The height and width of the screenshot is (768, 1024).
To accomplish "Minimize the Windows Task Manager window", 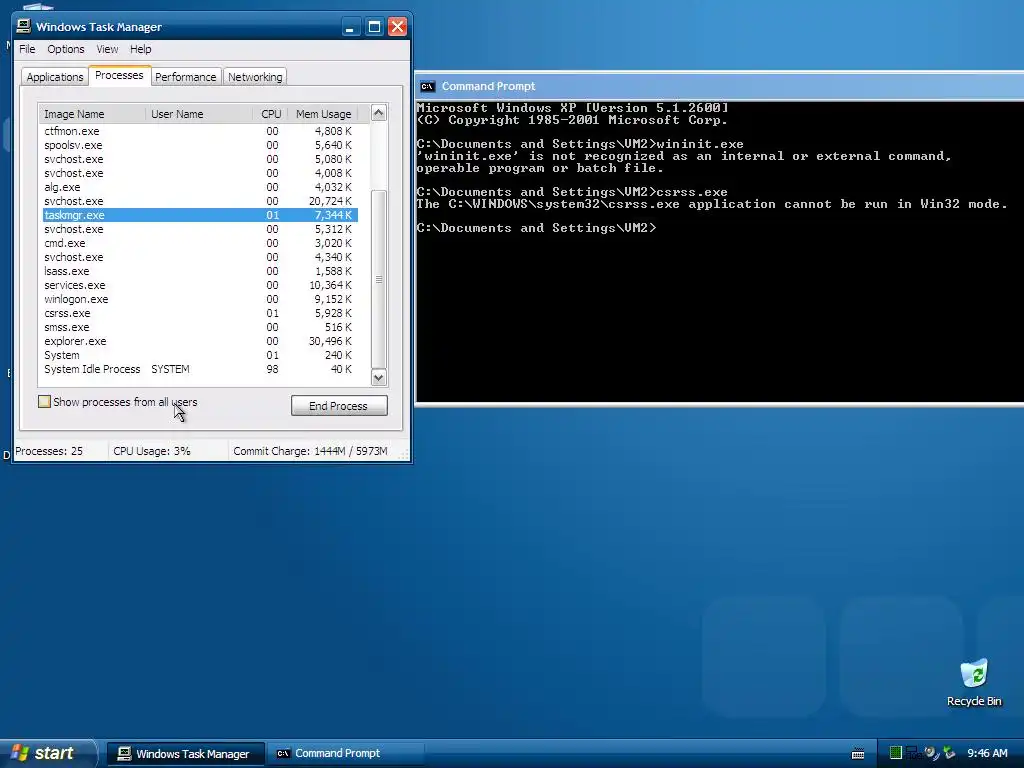I will click(351, 27).
